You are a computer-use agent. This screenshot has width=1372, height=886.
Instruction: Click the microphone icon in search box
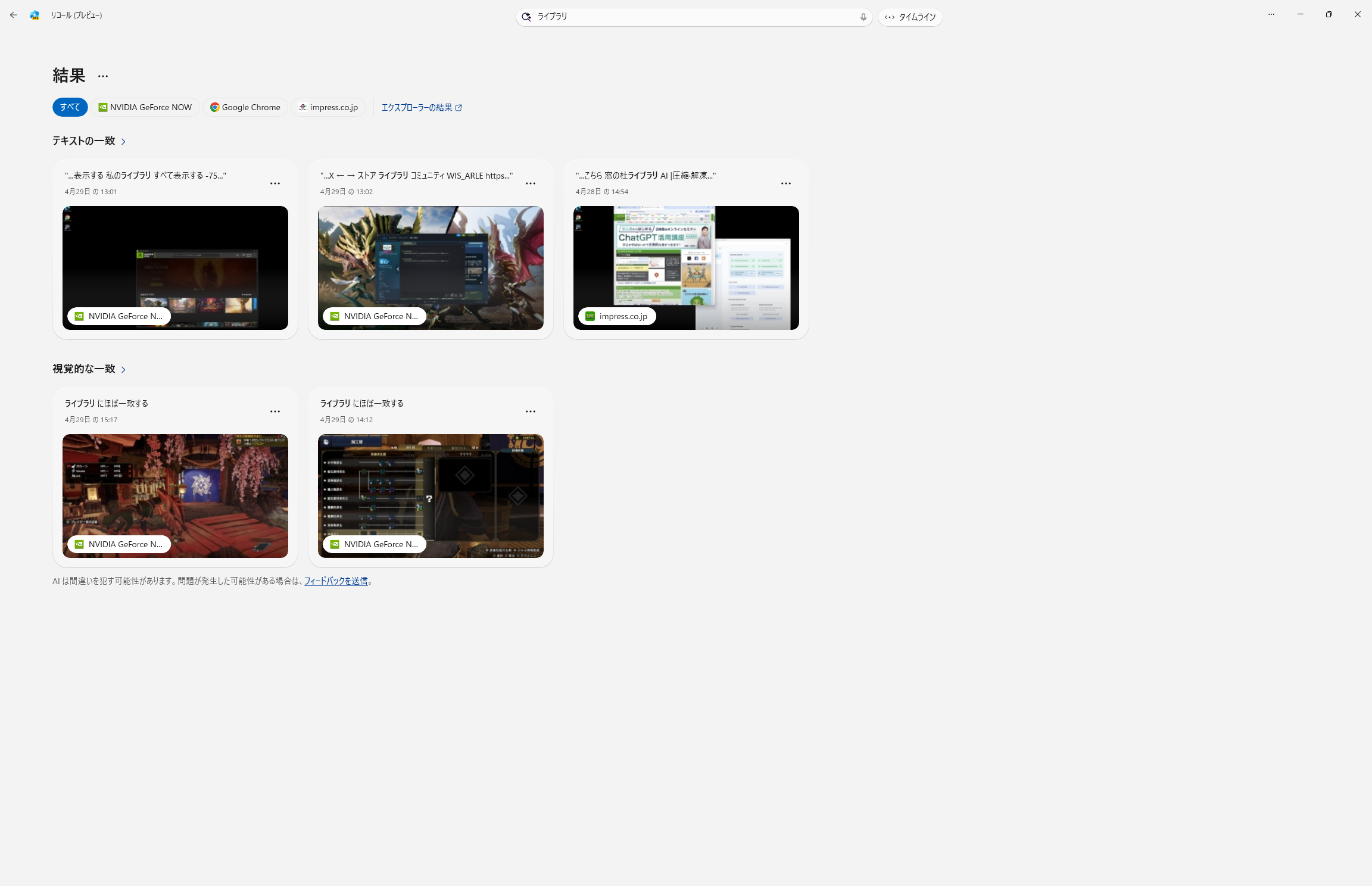(863, 17)
